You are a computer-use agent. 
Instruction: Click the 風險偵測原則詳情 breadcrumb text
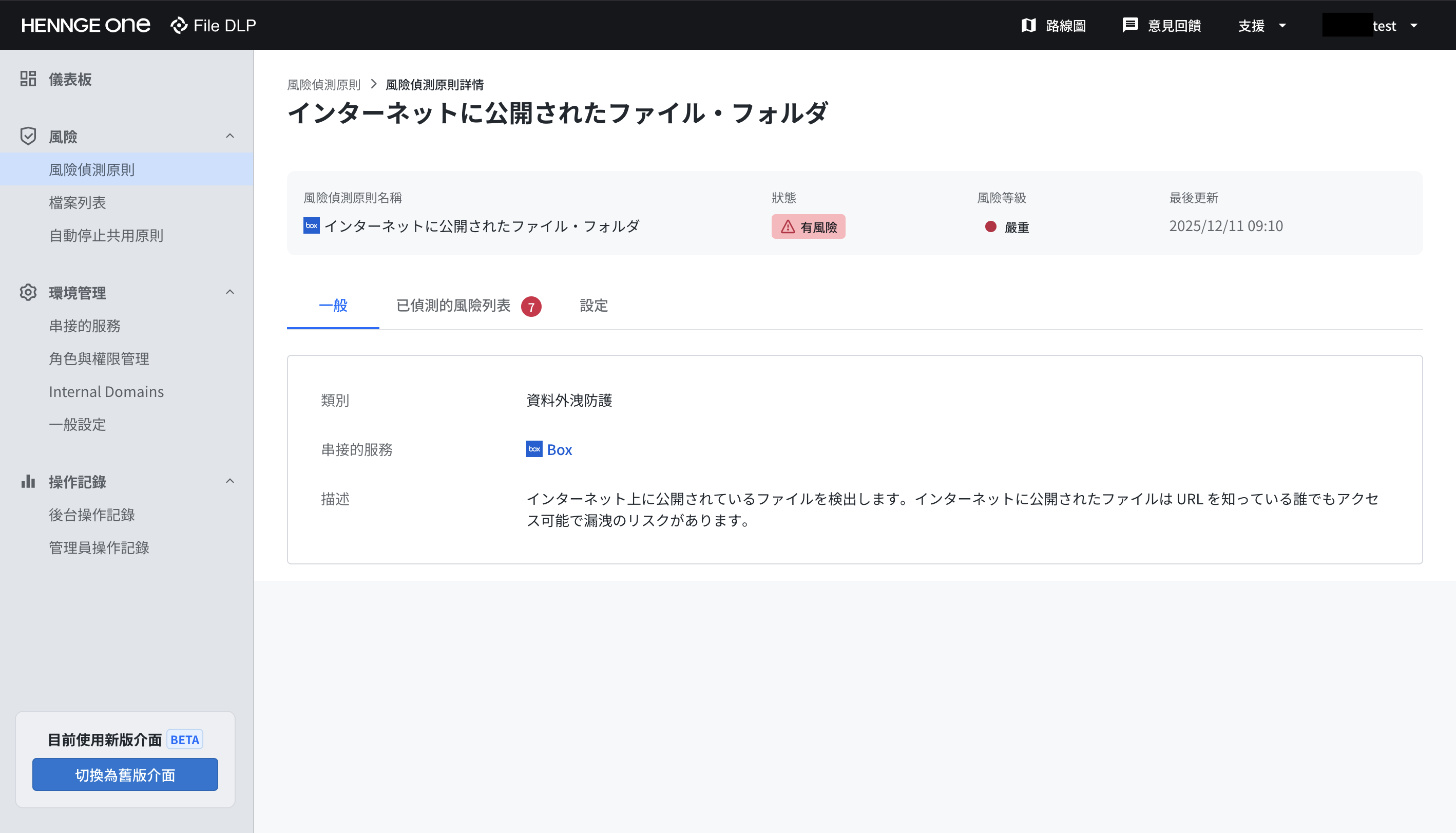coord(435,85)
